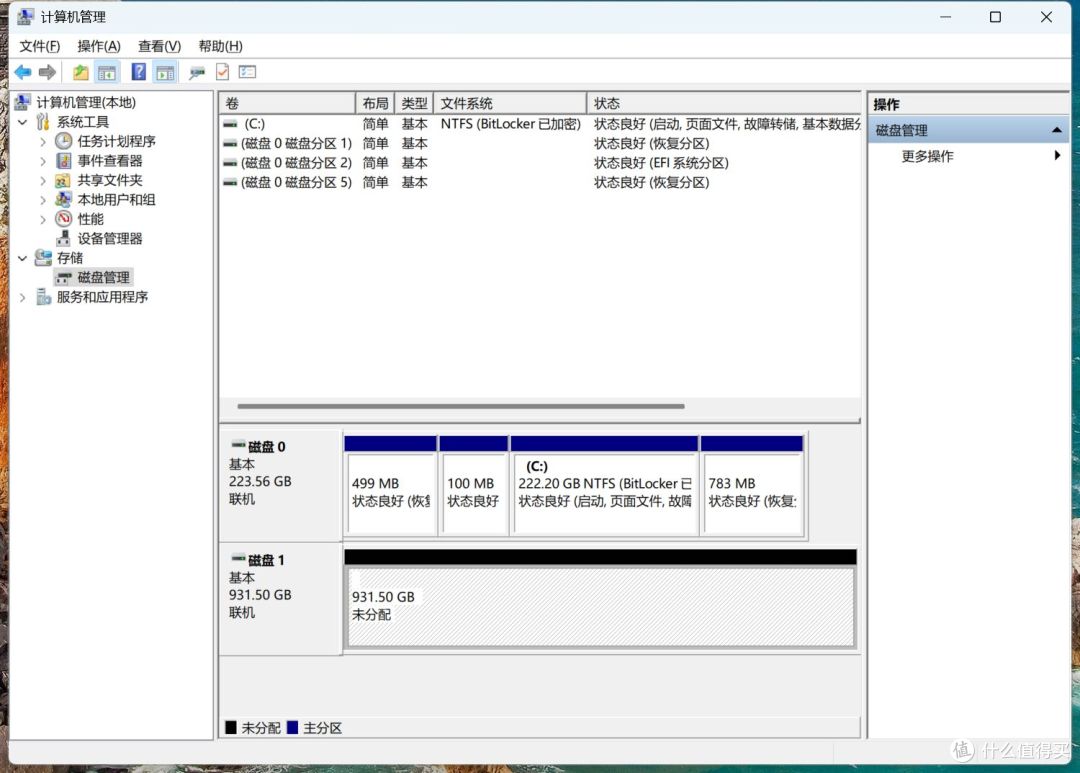Click the horizontal scrollbar of volume list
The height and width of the screenshot is (773, 1080).
pyautogui.click(x=461, y=406)
